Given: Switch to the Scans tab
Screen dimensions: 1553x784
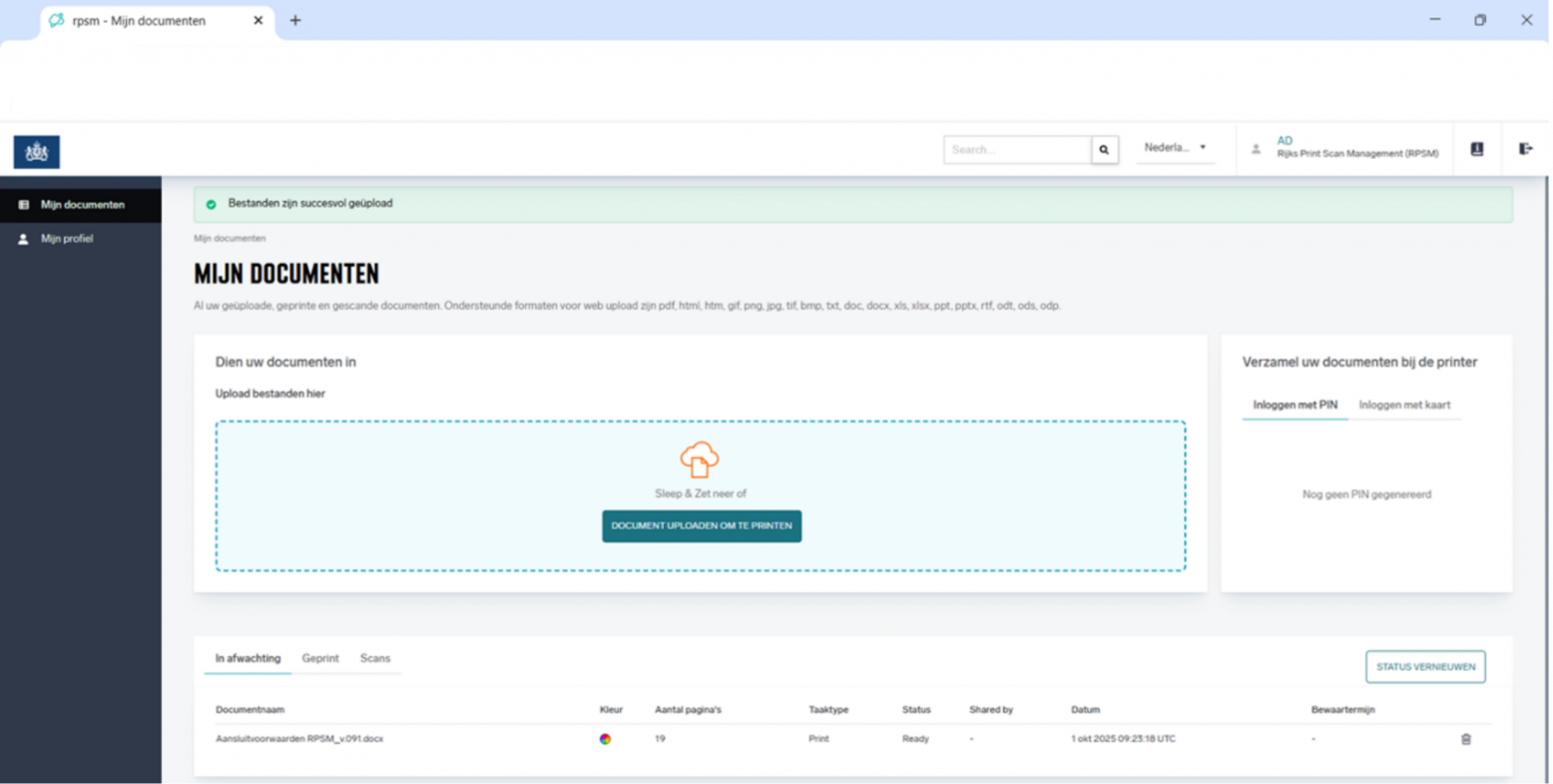Looking at the screenshot, I should click(x=375, y=659).
